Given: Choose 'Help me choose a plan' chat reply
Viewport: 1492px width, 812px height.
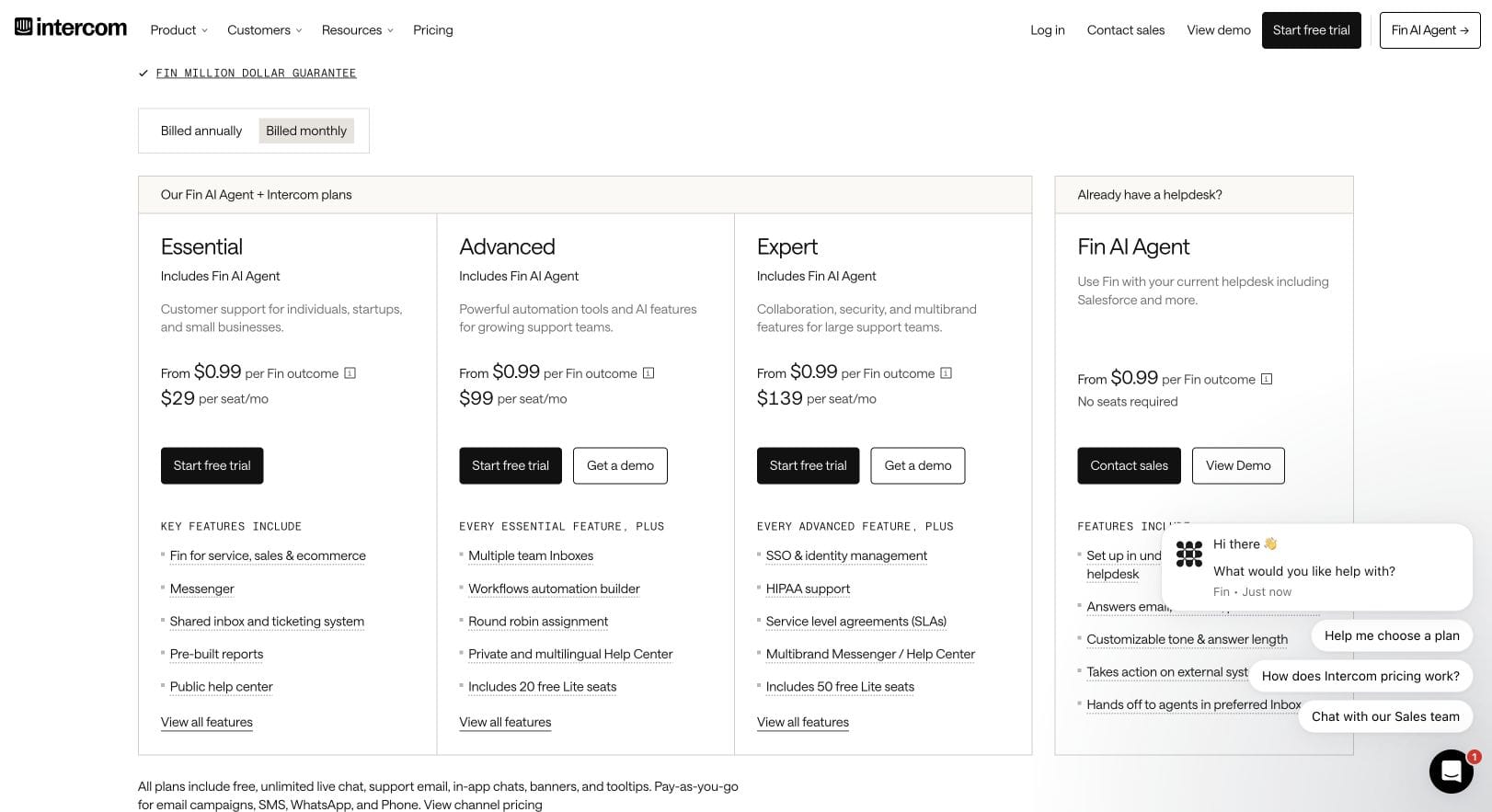Looking at the screenshot, I should pos(1392,635).
